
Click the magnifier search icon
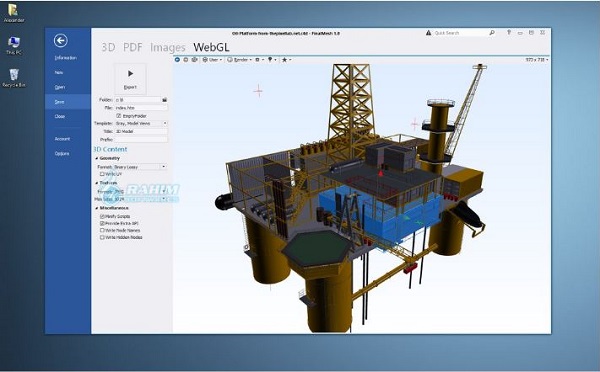(x=492, y=33)
